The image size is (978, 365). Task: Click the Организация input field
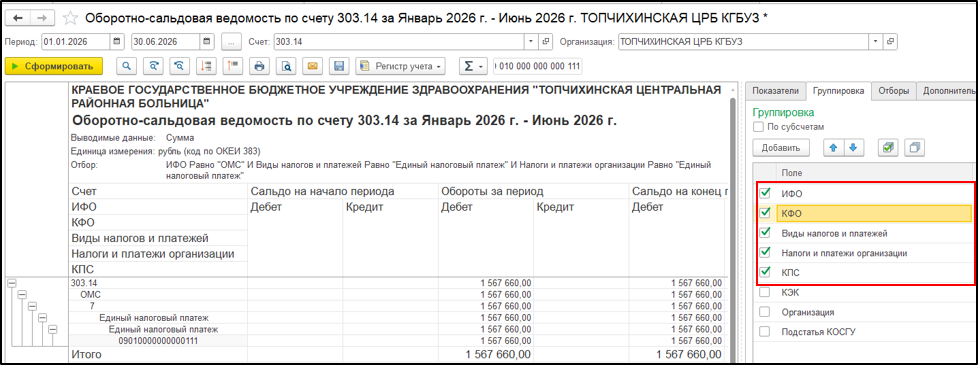pos(743,42)
